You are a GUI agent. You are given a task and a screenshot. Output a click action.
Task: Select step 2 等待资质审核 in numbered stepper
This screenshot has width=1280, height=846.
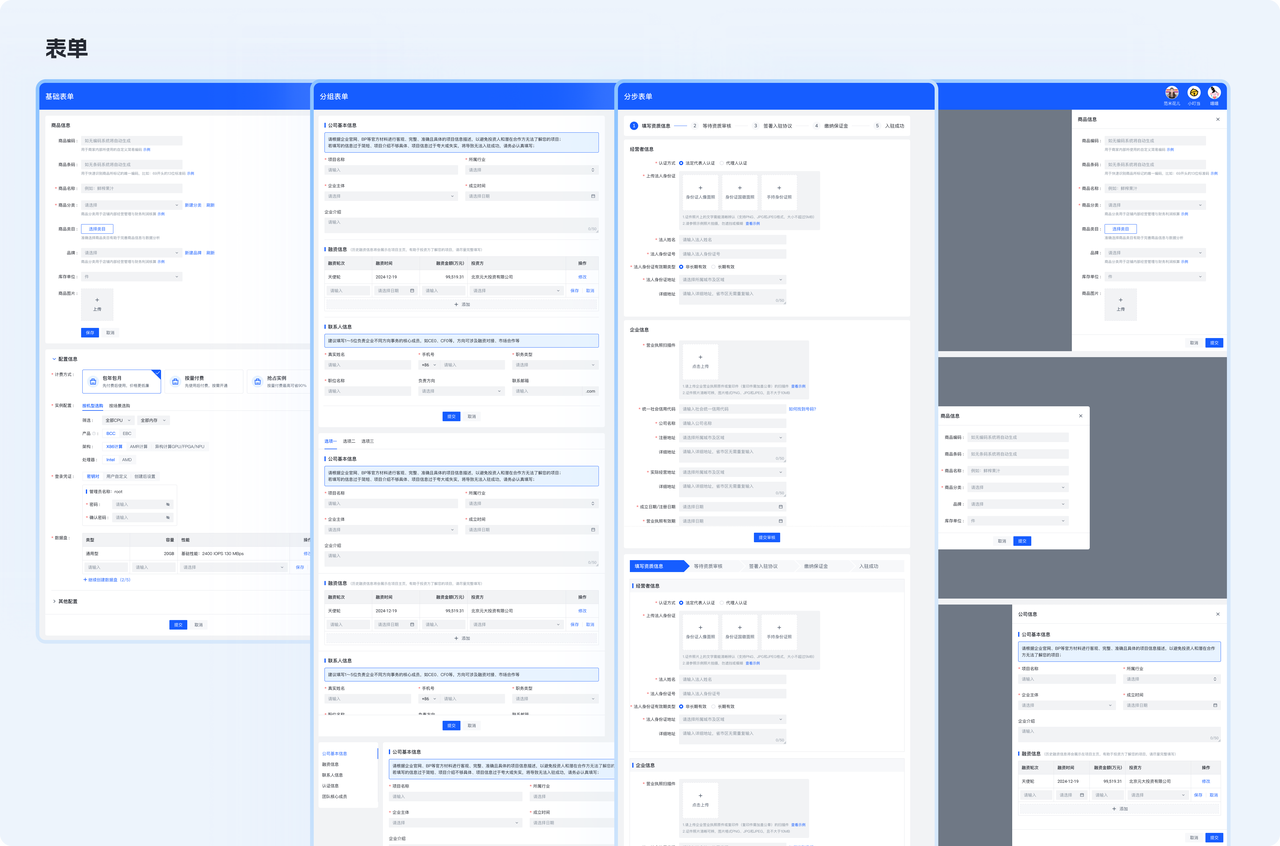[x=711, y=126]
